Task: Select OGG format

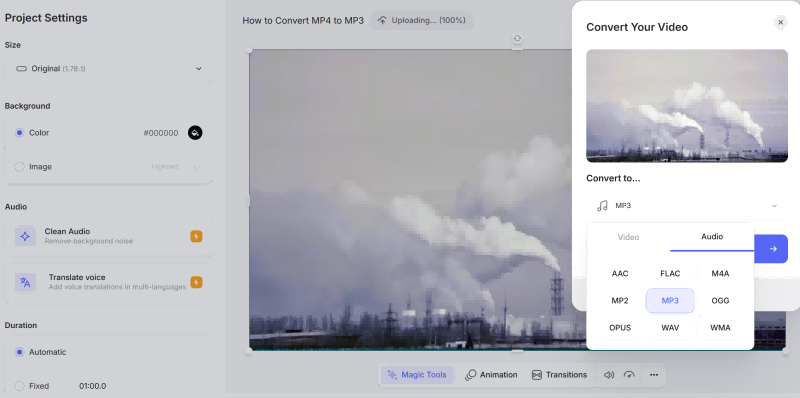Action: 720,301
